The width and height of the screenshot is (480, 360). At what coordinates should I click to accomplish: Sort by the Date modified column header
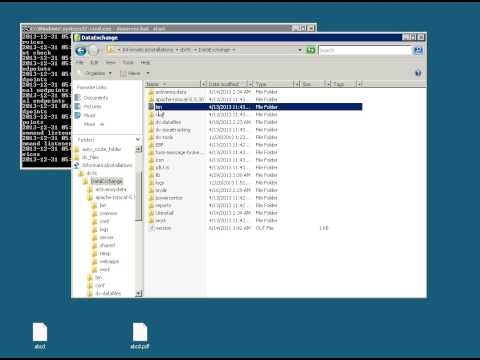(x=227, y=84)
